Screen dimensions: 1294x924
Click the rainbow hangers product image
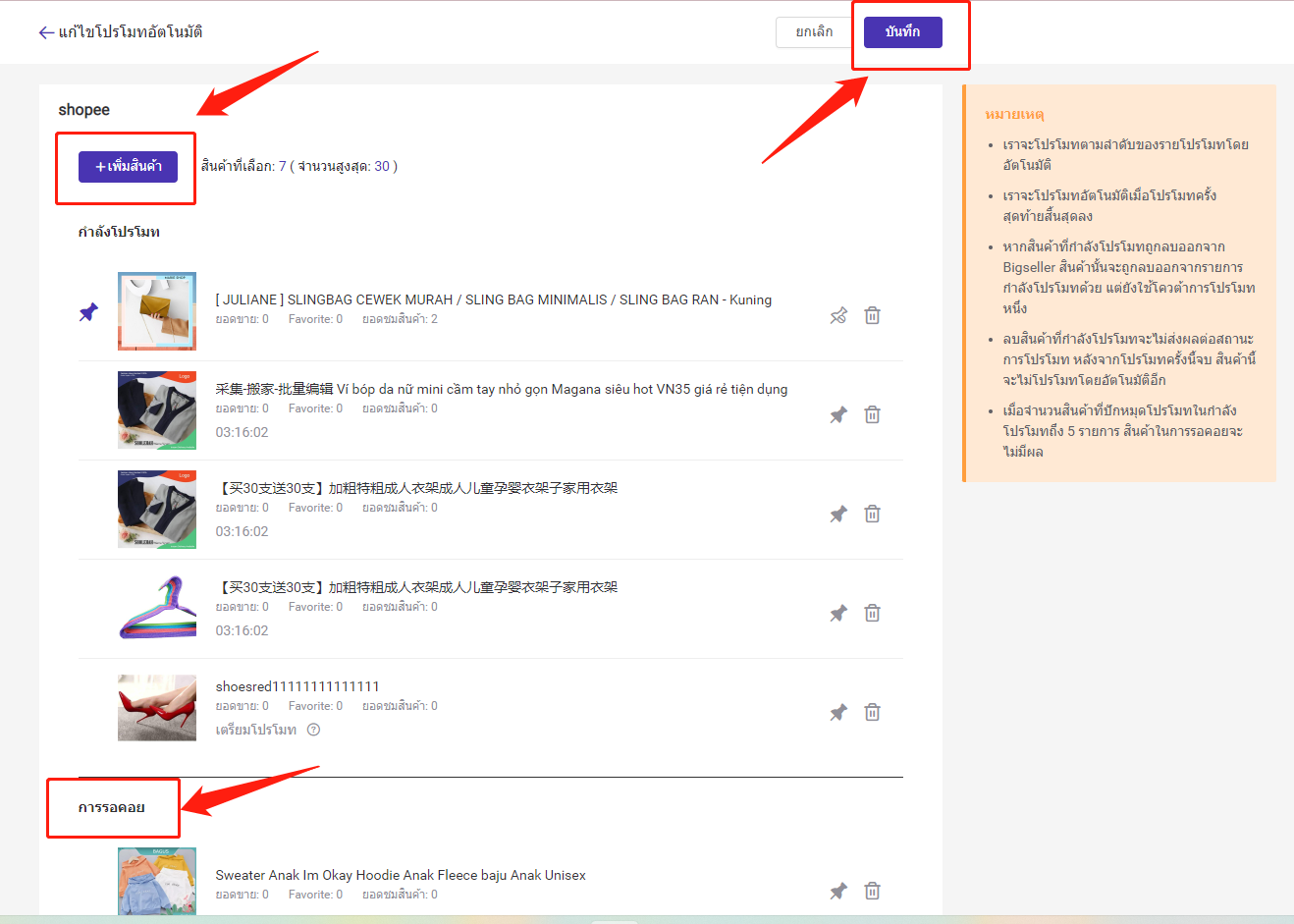tap(157, 608)
